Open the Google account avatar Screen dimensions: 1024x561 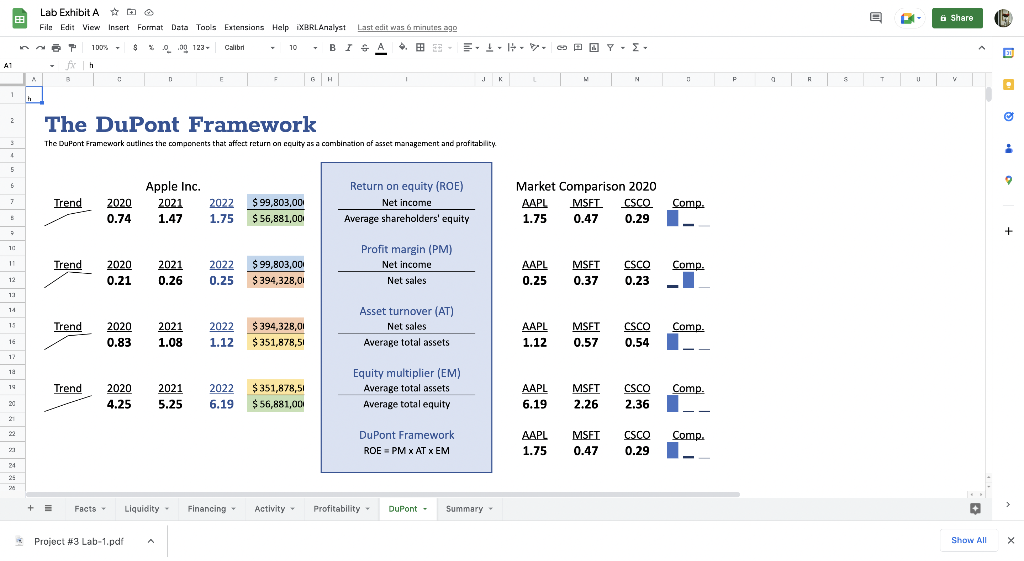point(1003,18)
